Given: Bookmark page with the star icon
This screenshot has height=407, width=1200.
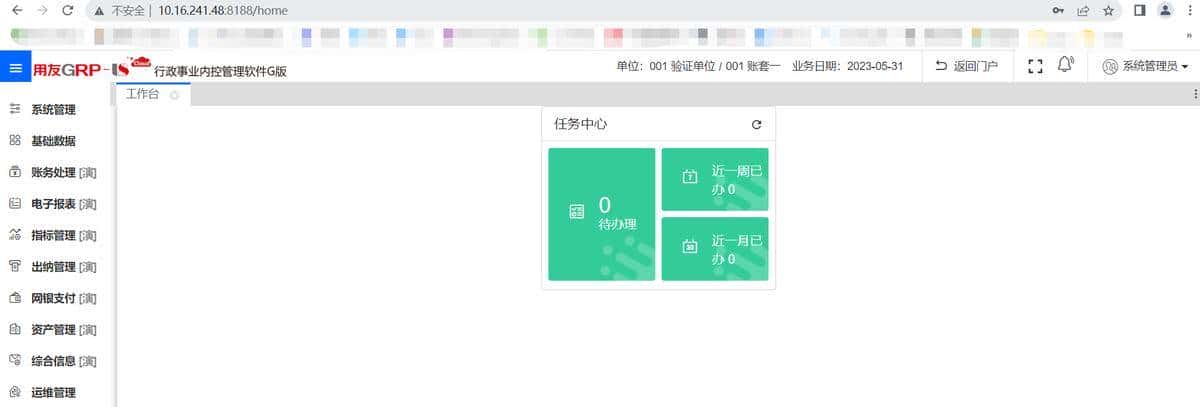Looking at the screenshot, I should [x=1108, y=10].
